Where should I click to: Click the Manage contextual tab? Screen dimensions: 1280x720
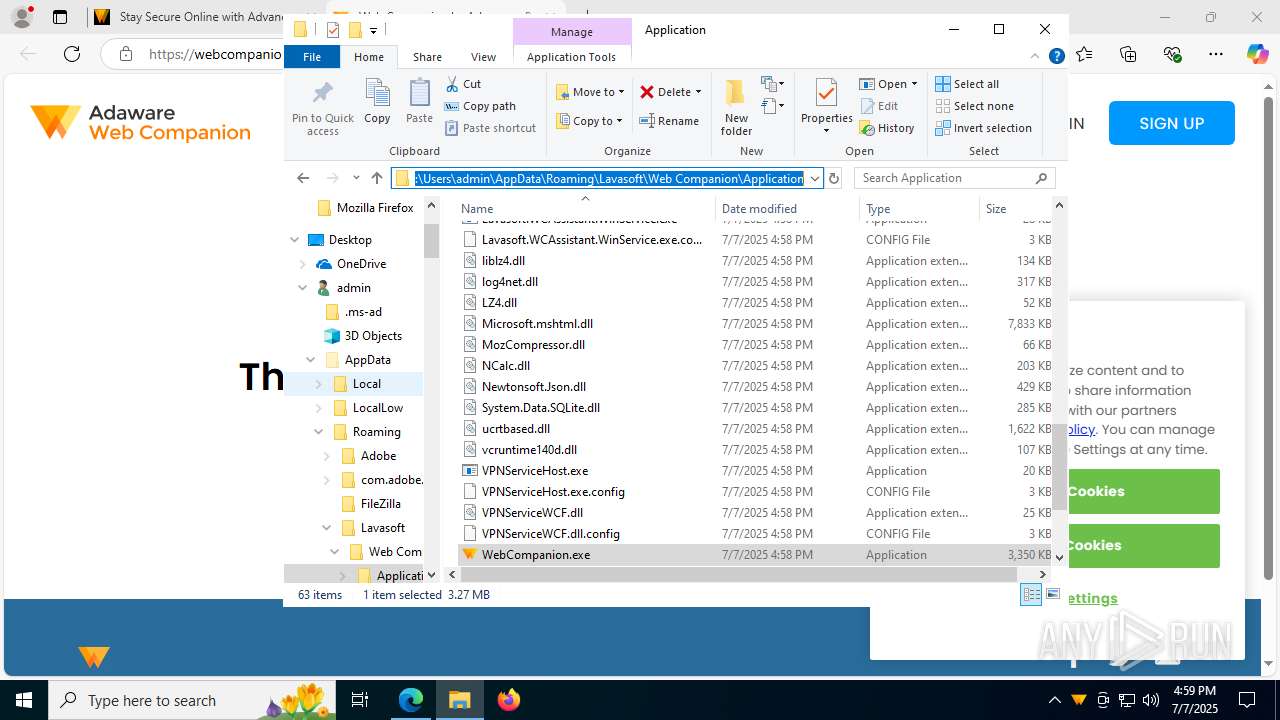pyautogui.click(x=572, y=32)
